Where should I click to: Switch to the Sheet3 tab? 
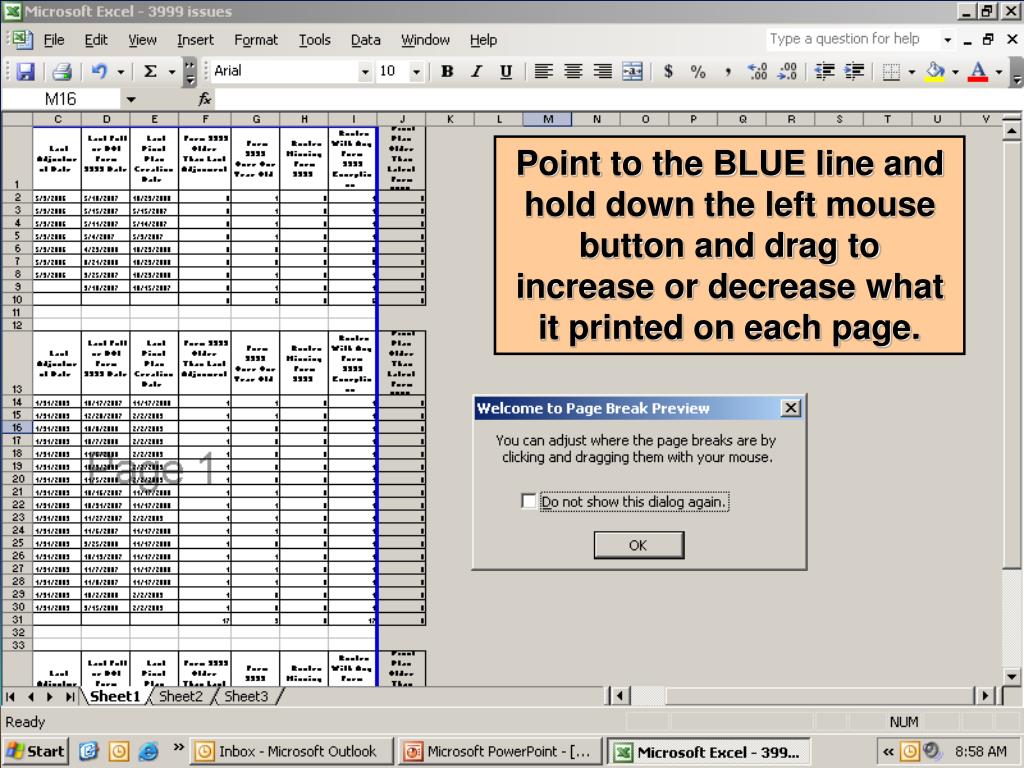246,696
